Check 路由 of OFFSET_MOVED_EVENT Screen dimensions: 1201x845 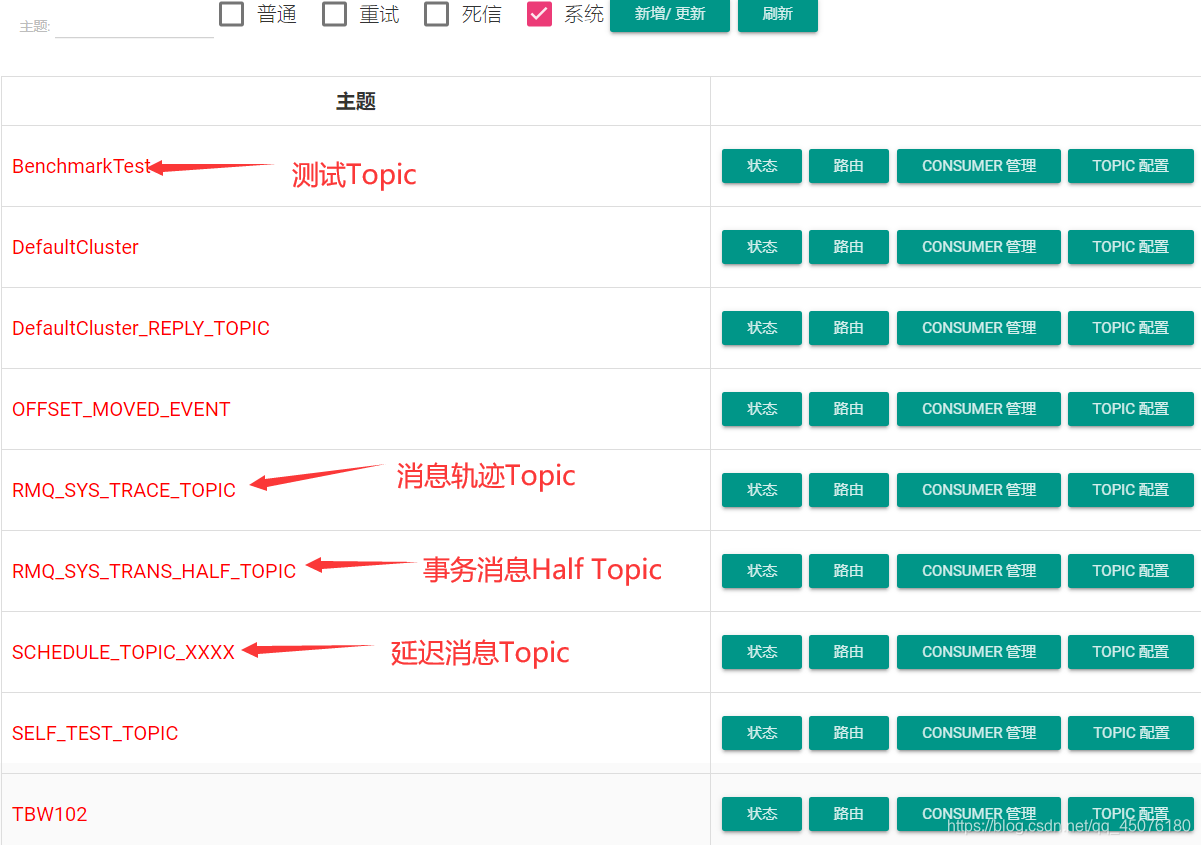point(849,409)
